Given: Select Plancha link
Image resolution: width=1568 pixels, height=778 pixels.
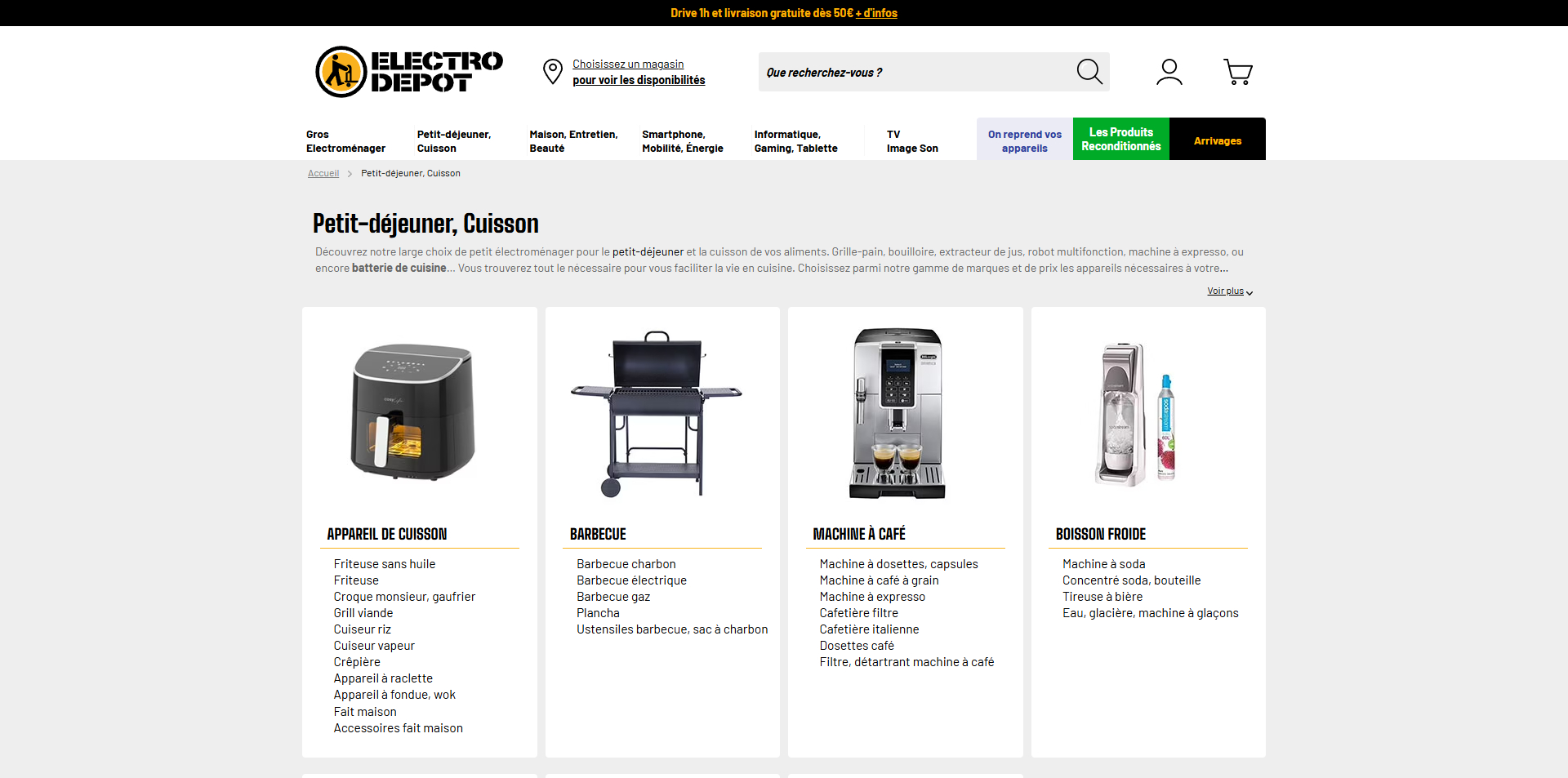Looking at the screenshot, I should click(598, 613).
